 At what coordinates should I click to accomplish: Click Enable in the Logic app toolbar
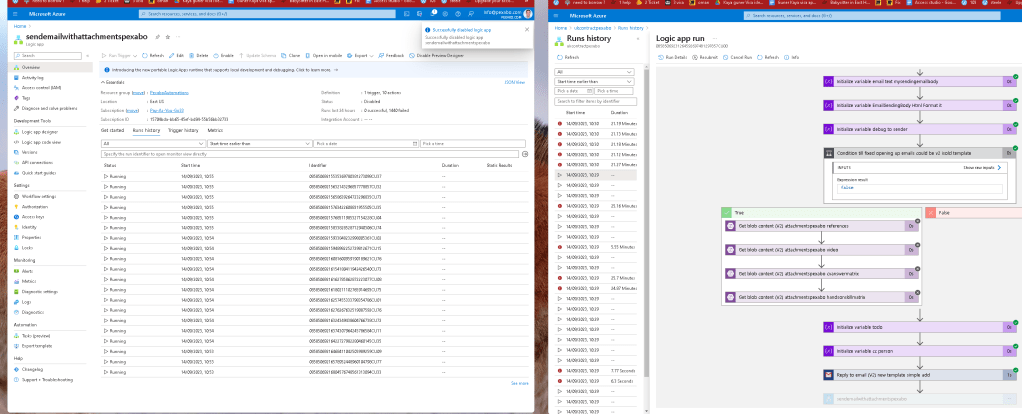click(224, 56)
